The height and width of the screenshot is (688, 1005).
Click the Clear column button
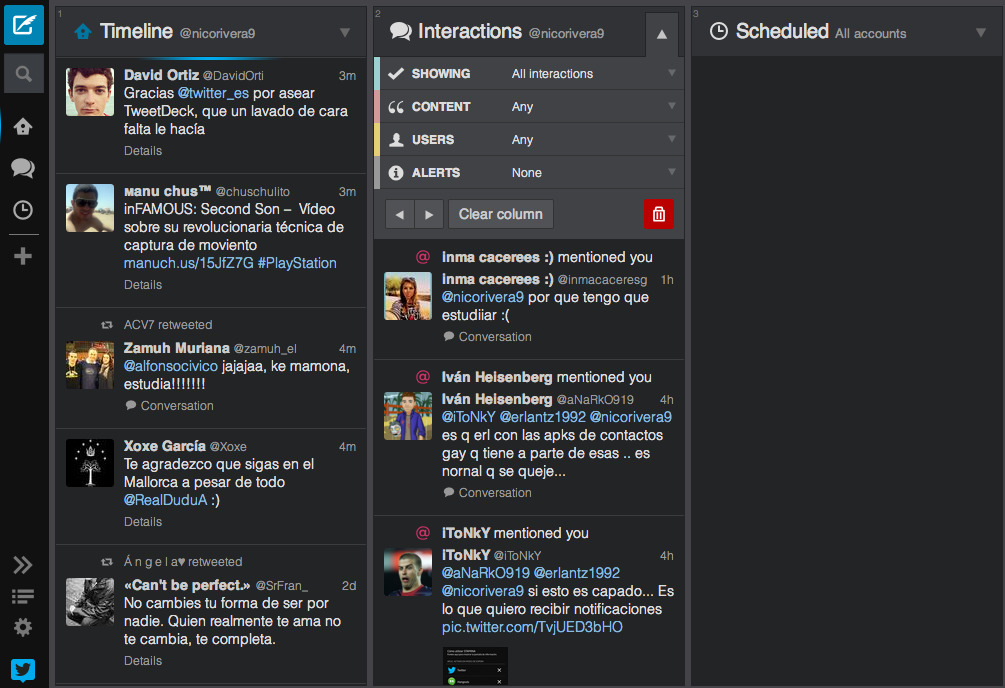500,213
